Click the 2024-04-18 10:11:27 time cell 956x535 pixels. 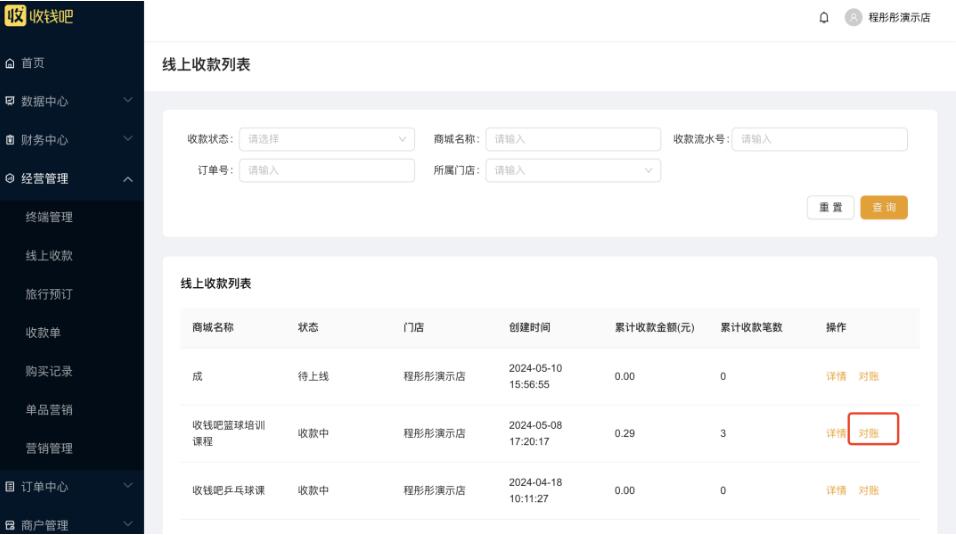[535, 490]
